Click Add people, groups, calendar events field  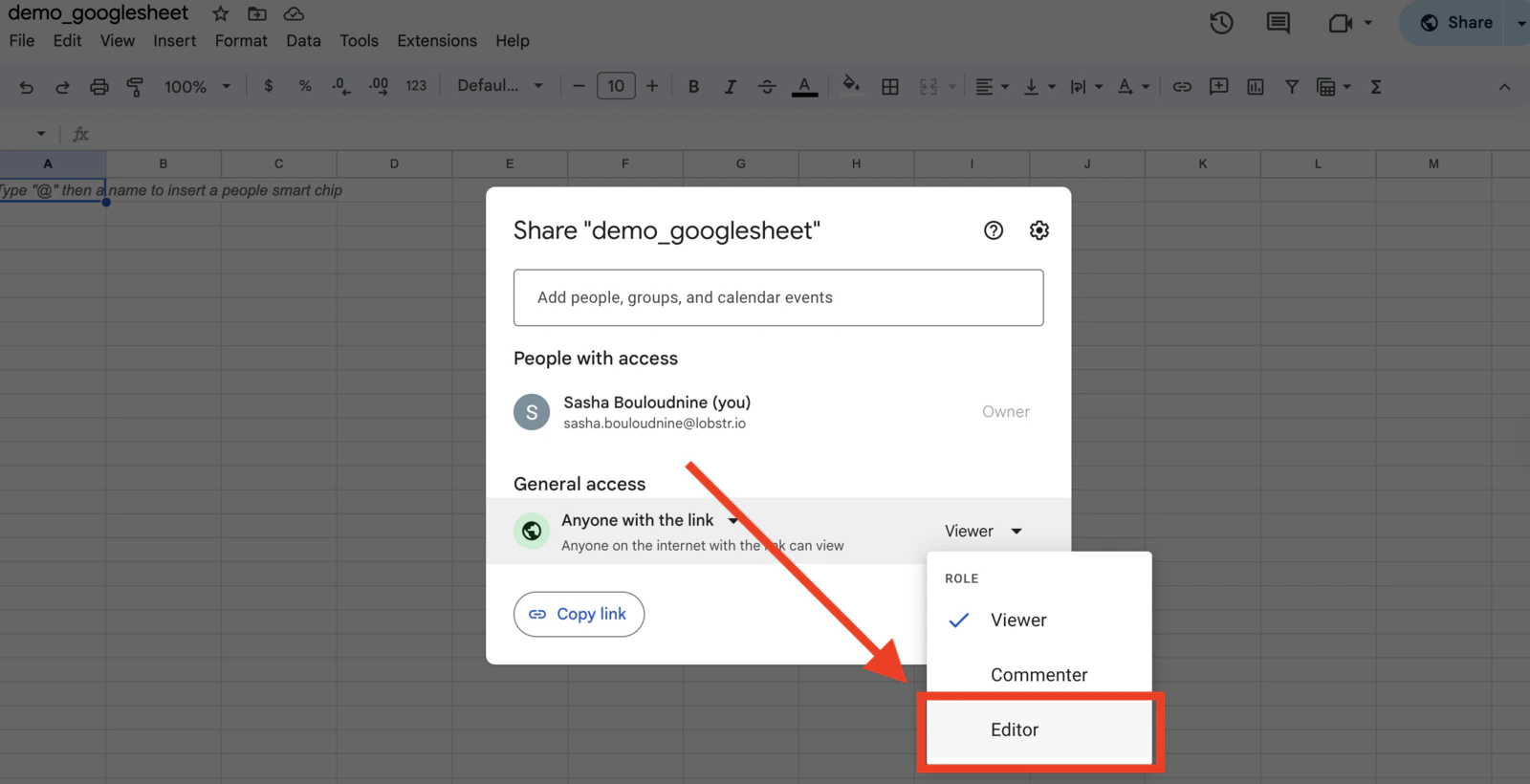pos(778,297)
